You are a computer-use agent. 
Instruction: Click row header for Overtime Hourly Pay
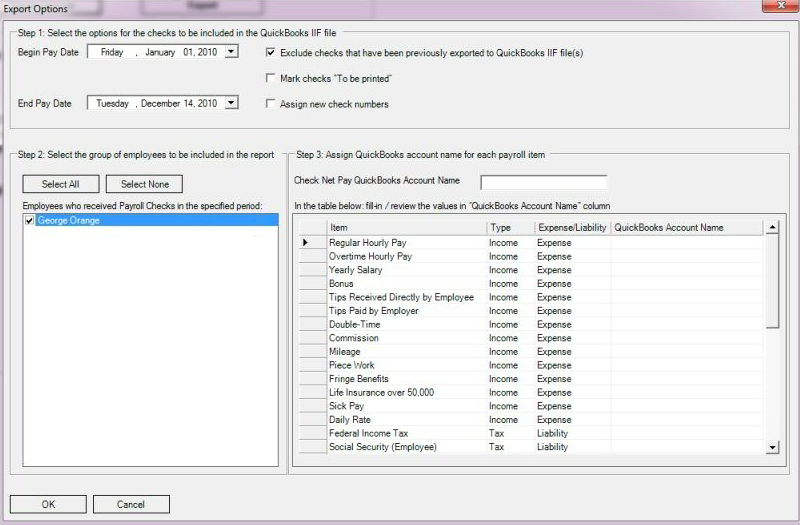(x=312, y=256)
